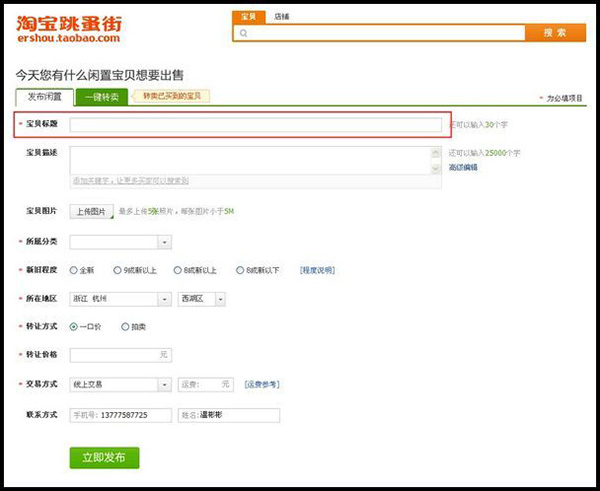Select the 宝贝 search tab
600x491 pixels.
pyautogui.click(x=250, y=17)
